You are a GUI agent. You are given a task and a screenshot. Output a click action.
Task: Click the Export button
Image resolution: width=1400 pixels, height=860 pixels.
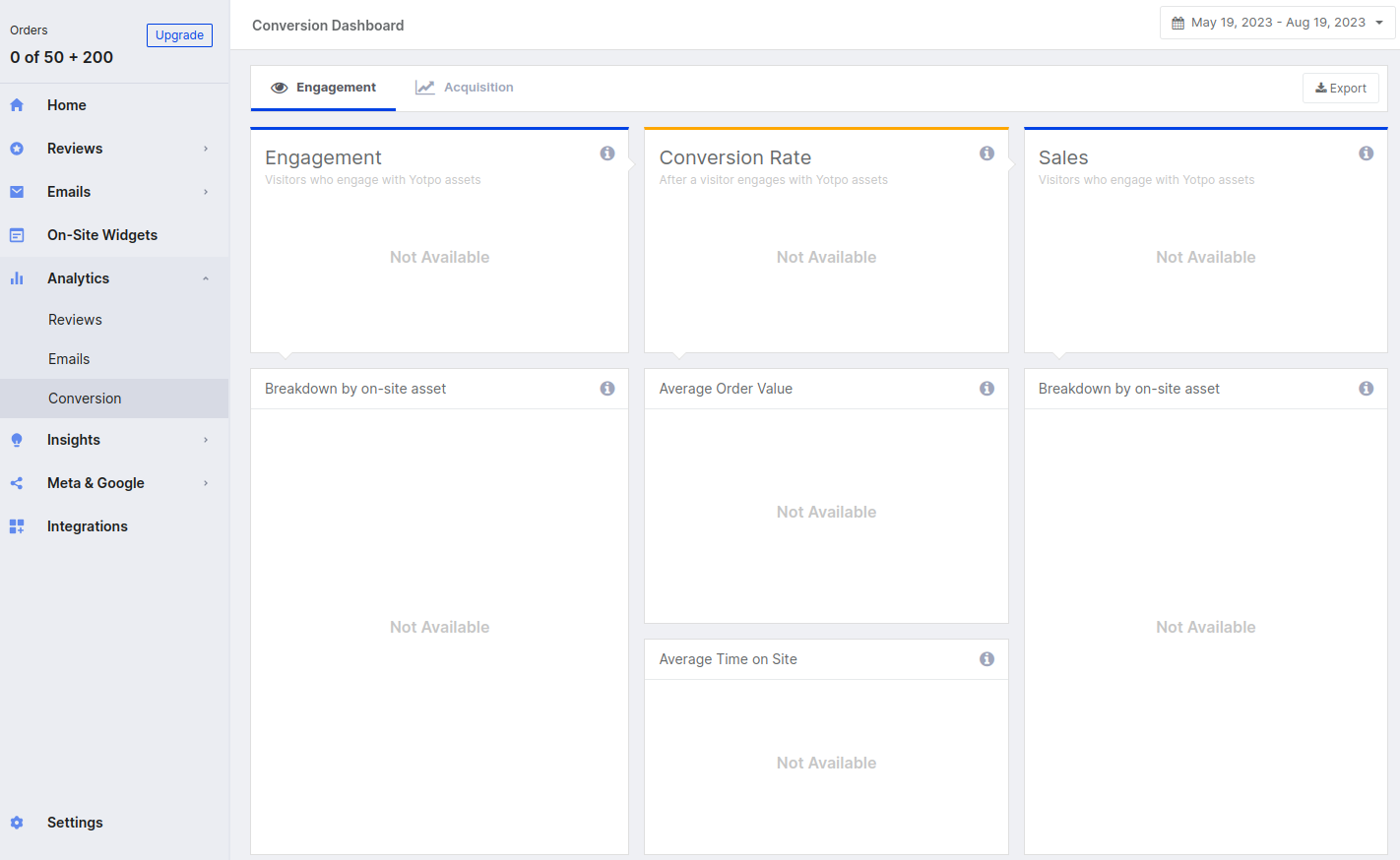pos(1341,89)
